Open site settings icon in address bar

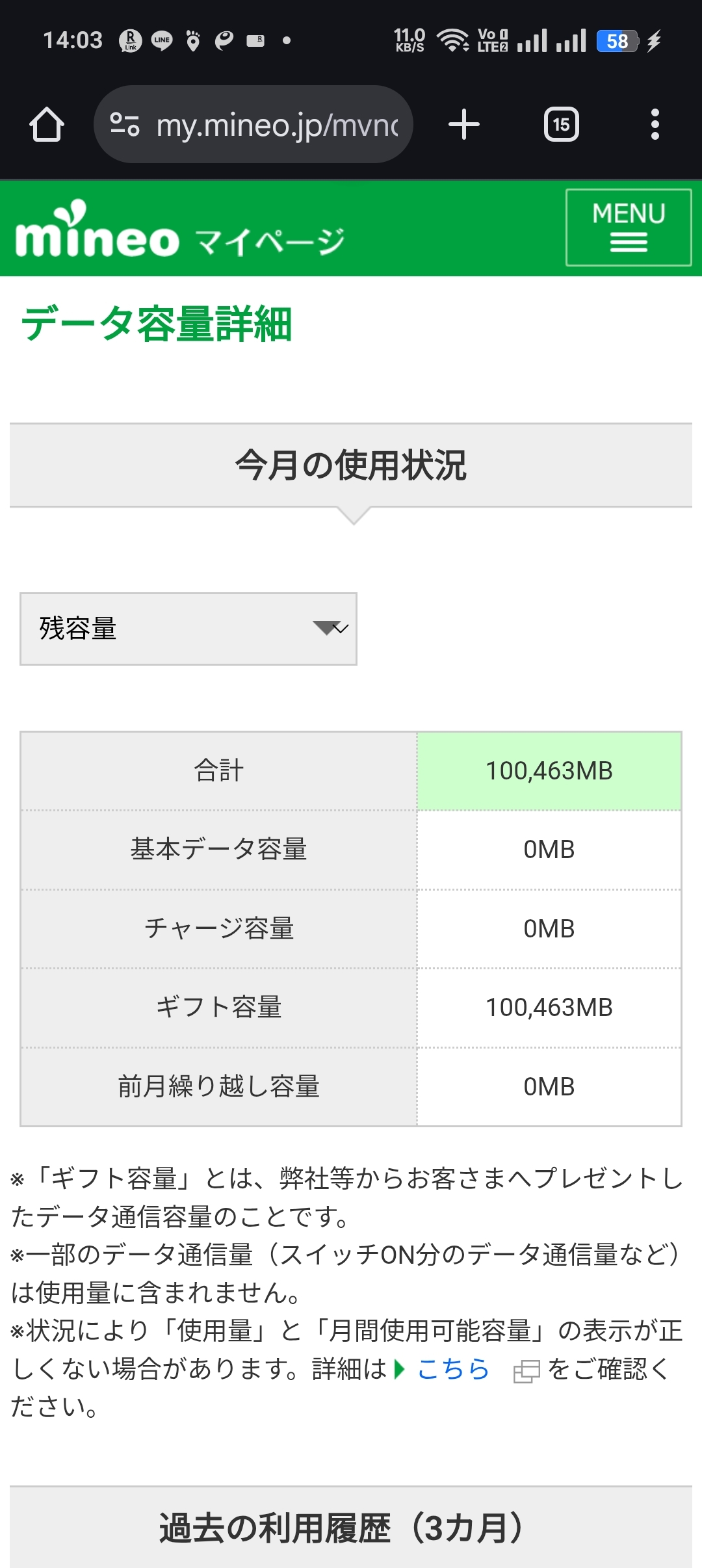pos(124,124)
